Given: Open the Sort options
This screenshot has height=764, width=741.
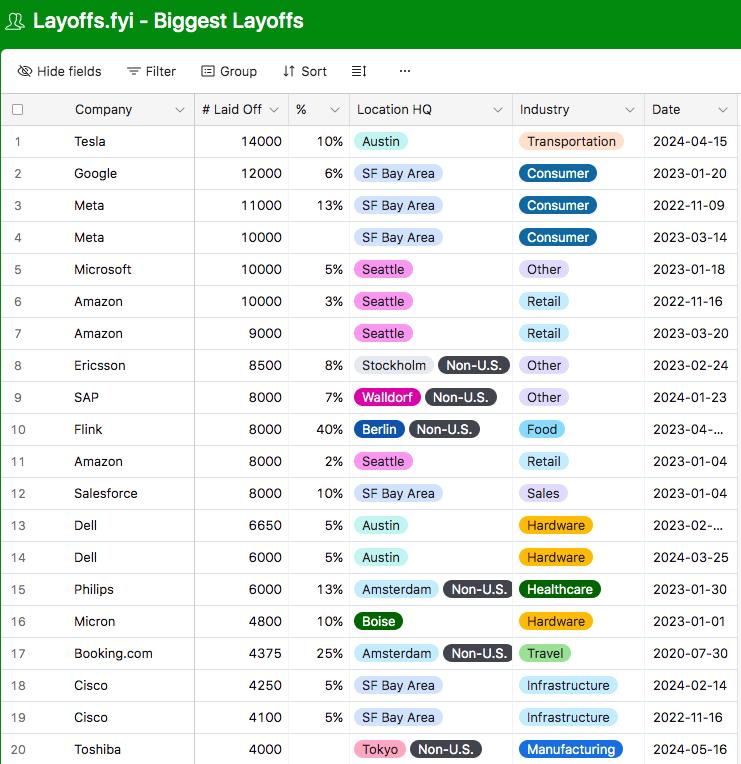Looking at the screenshot, I should (x=304, y=71).
